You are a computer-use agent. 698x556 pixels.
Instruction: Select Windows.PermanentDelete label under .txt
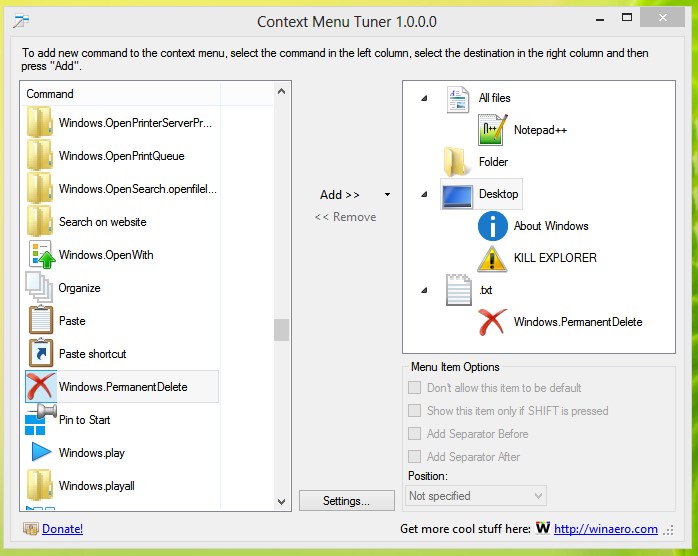click(x=578, y=322)
